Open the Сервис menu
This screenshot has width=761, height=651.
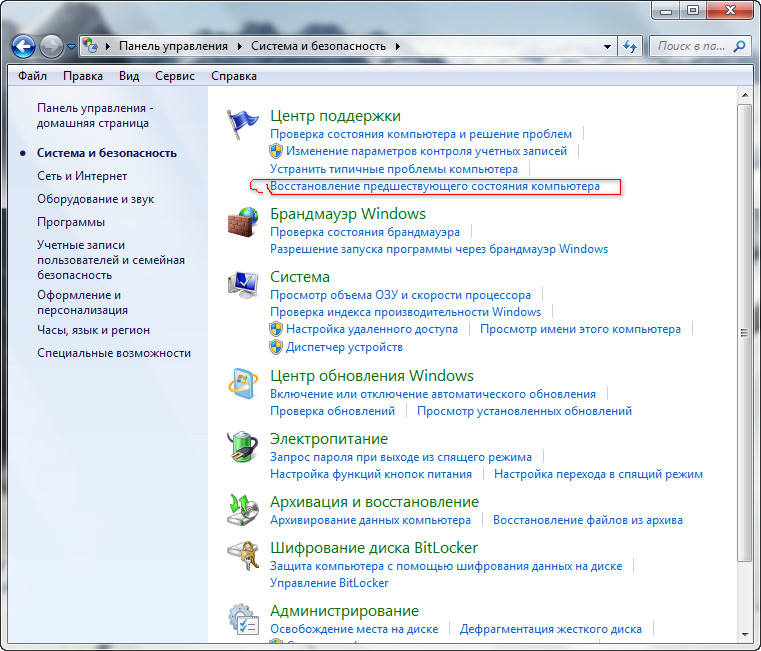coord(174,76)
